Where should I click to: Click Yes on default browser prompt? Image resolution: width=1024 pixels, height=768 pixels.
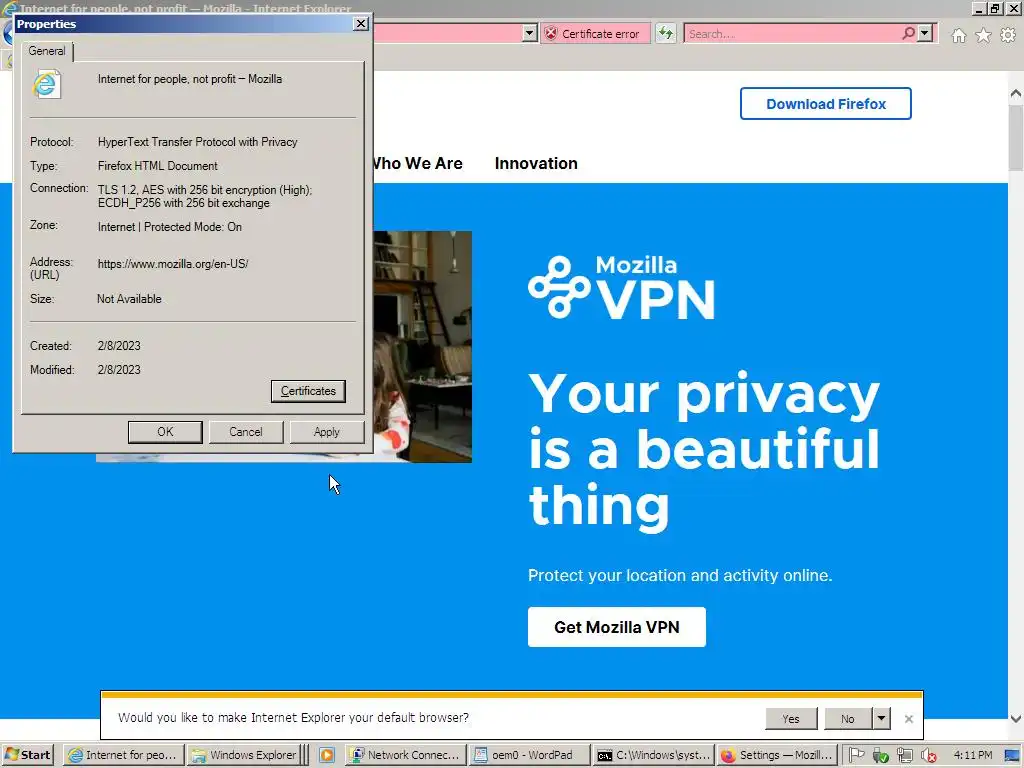tap(791, 718)
